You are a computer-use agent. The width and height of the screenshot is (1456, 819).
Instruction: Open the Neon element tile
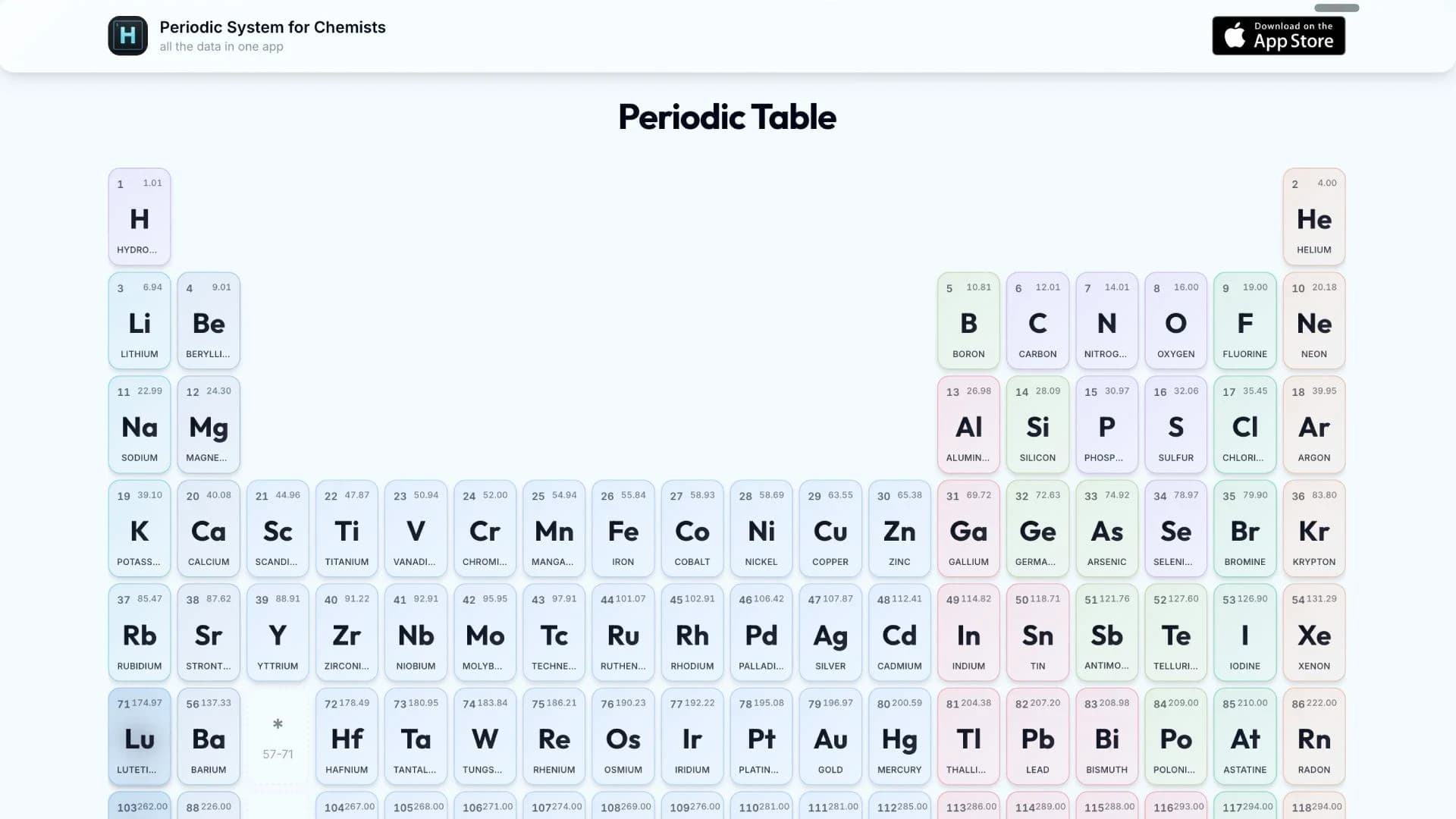1314,321
